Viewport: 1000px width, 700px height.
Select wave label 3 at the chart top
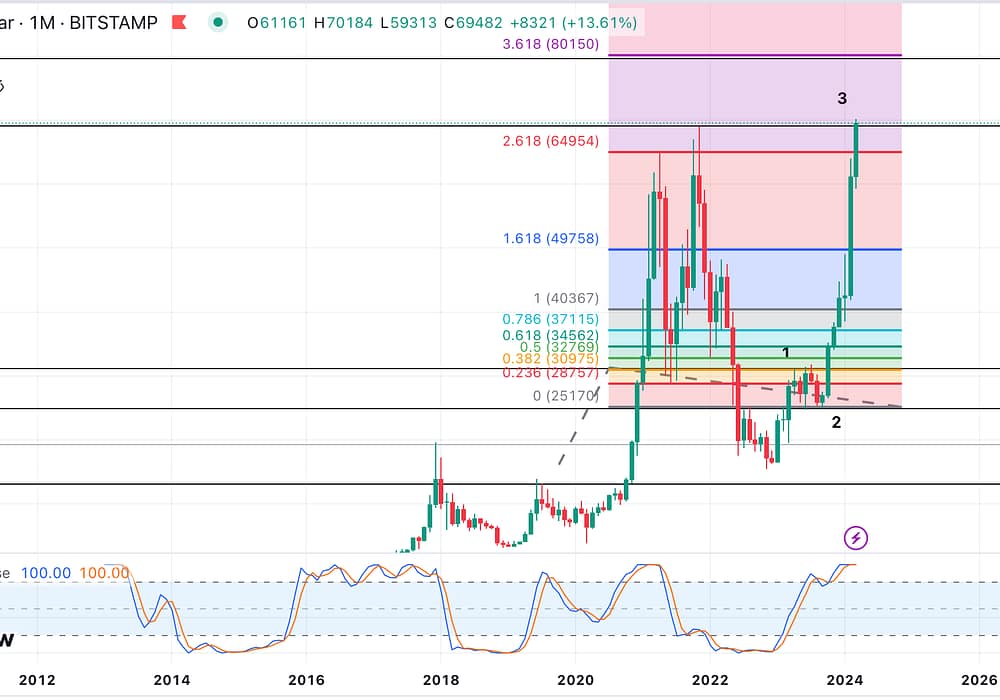pyautogui.click(x=842, y=98)
